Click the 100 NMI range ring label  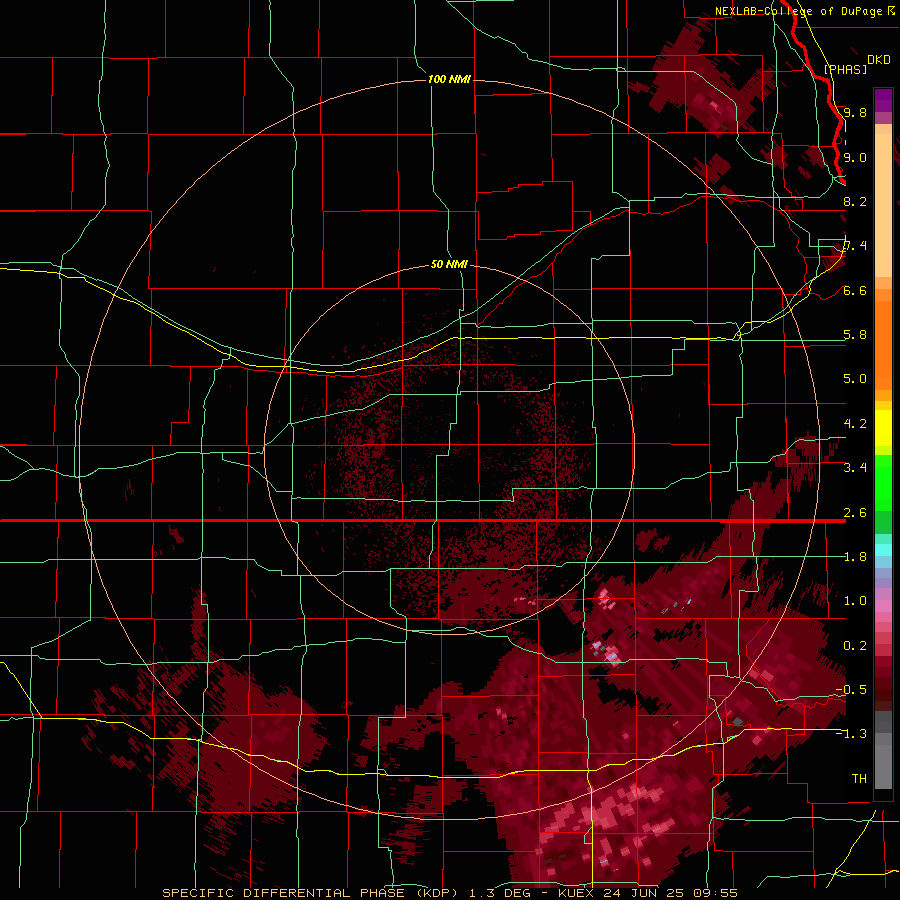449,79
